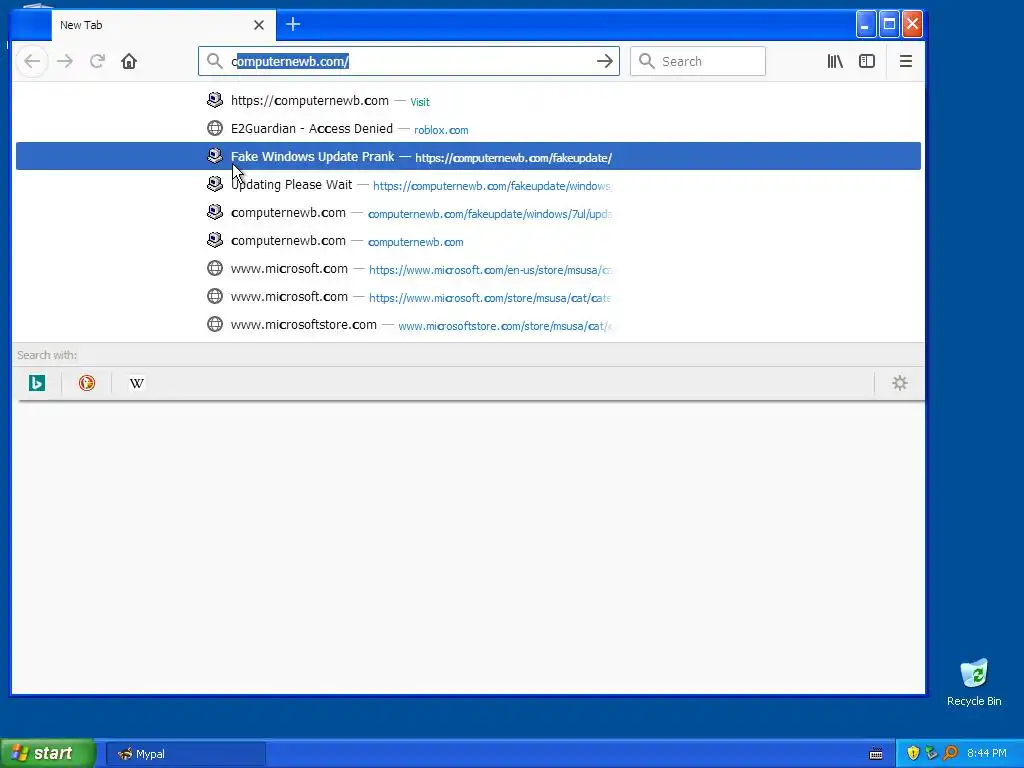The width and height of the screenshot is (1024, 768).
Task: Search with Wikipedia engine icon
Action: click(136, 383)
